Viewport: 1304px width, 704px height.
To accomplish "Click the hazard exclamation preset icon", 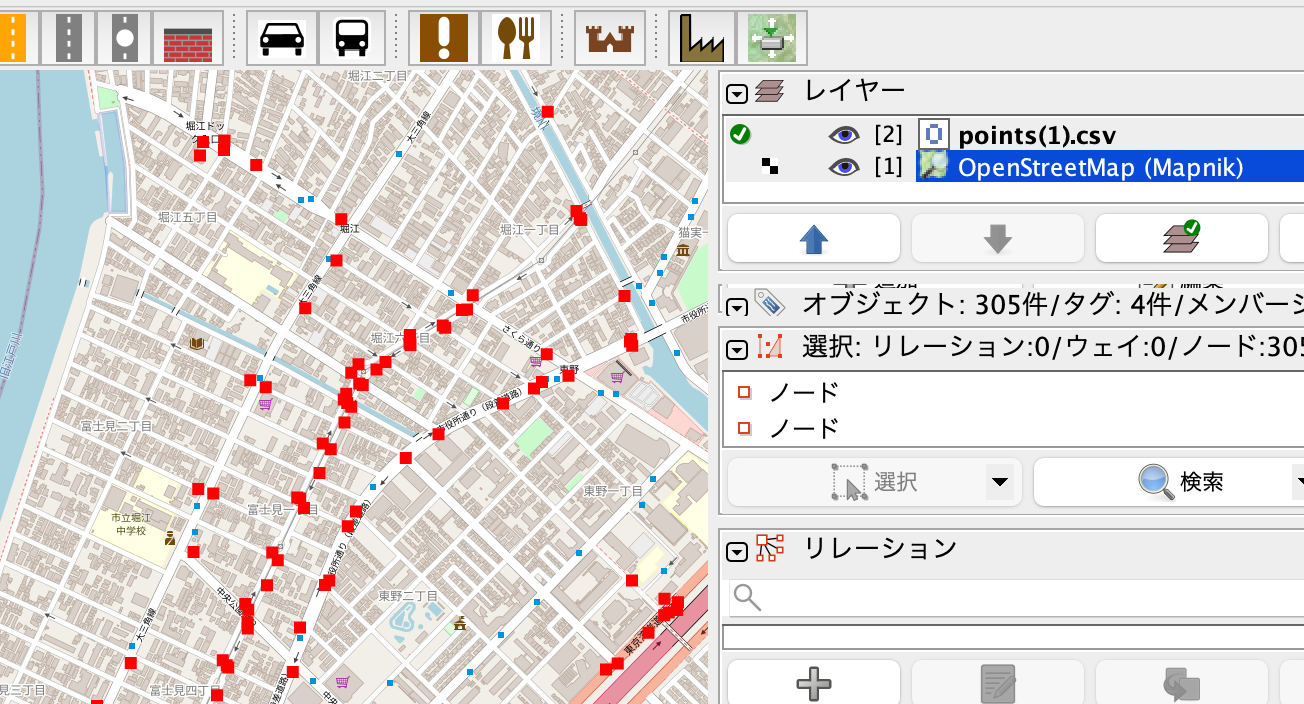I will tap(443, 37).
